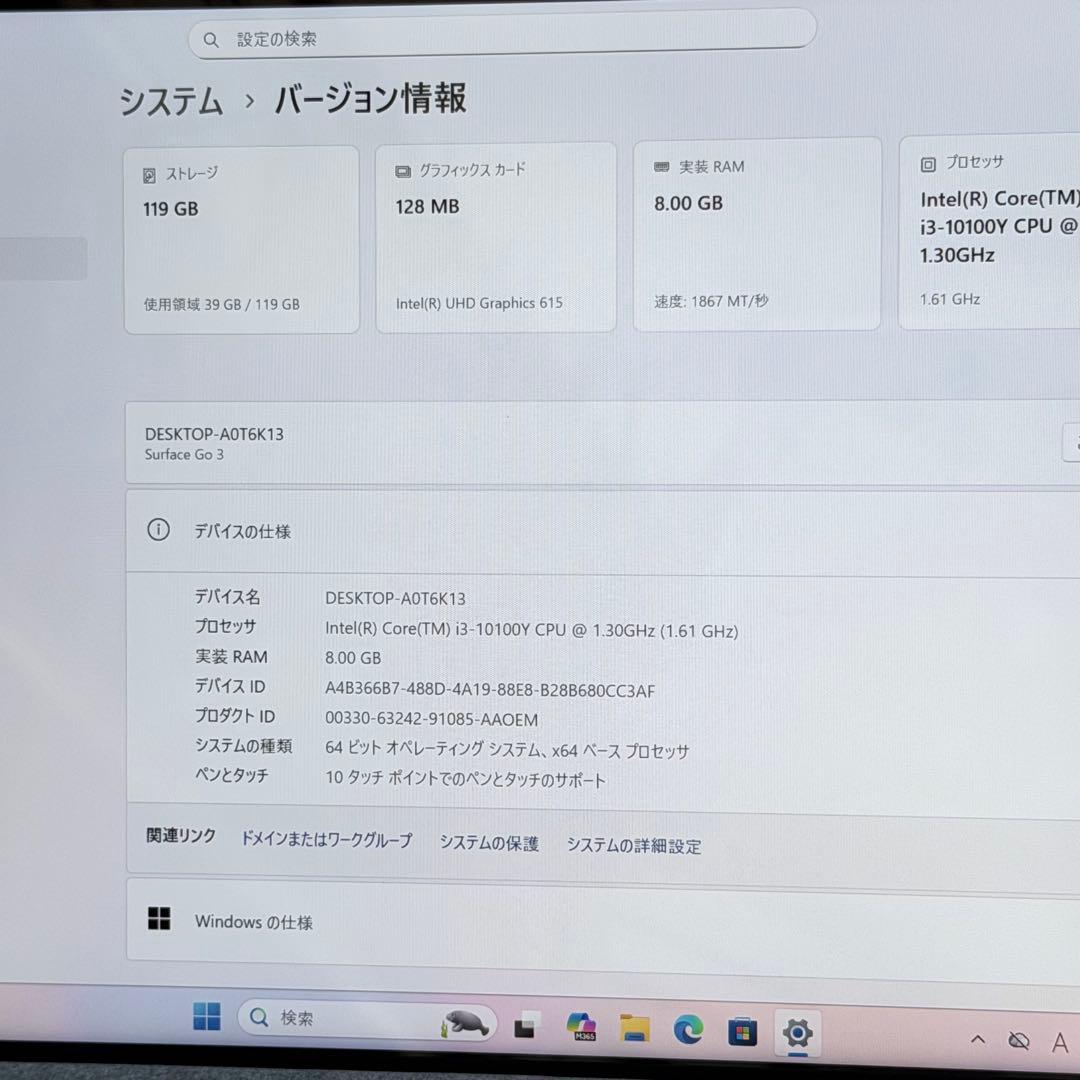Image resolution: width=1080 pixels, height=1080 pixels.
Task: Open the Windows Start menu
Action: tap(207, 1016)
